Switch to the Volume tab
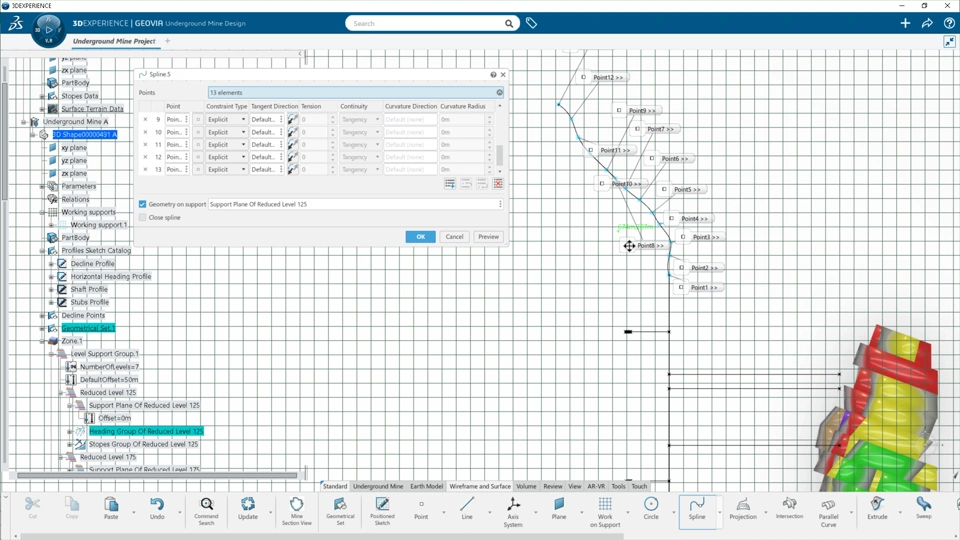The height and width of the screenshot is (540, 960). tap(526, 486)
